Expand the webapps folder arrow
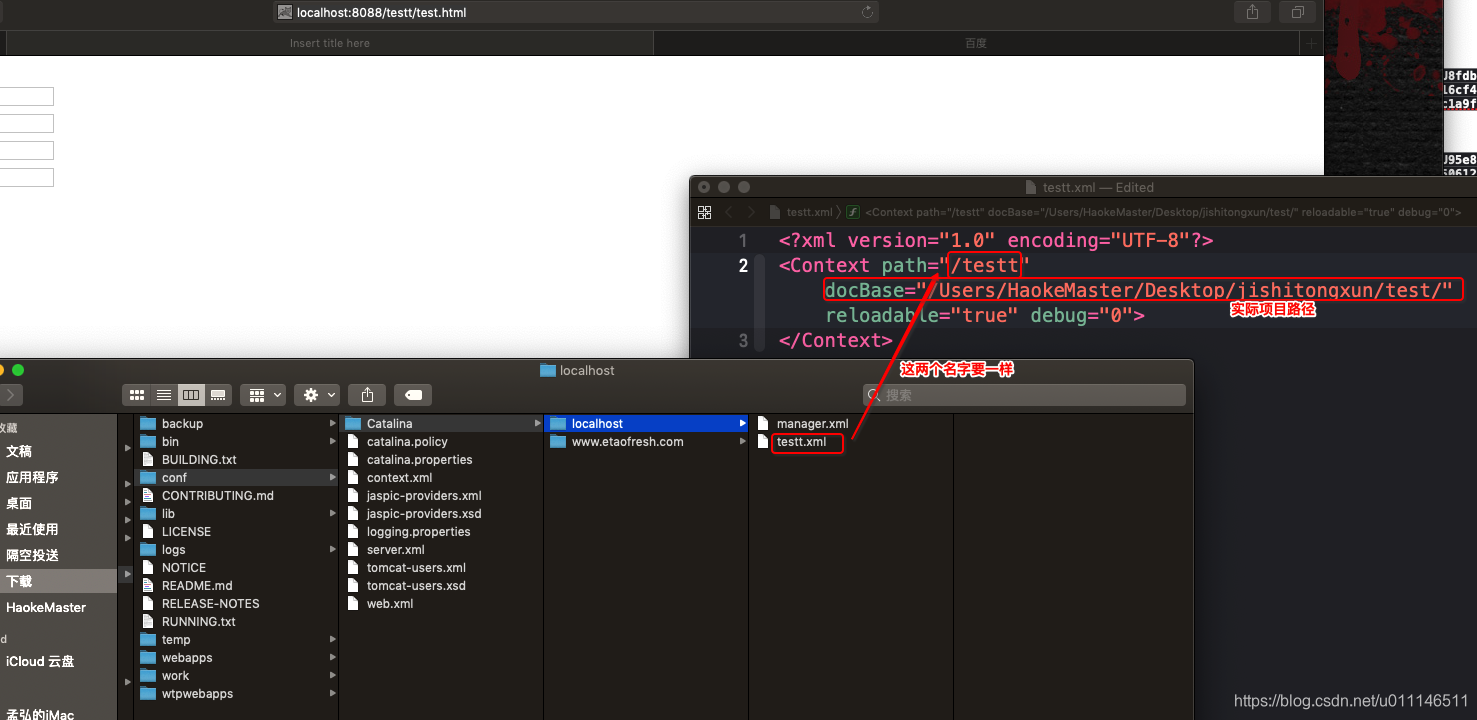The height and width of the screenshot is (720, 1477). (x=332, y=657)
